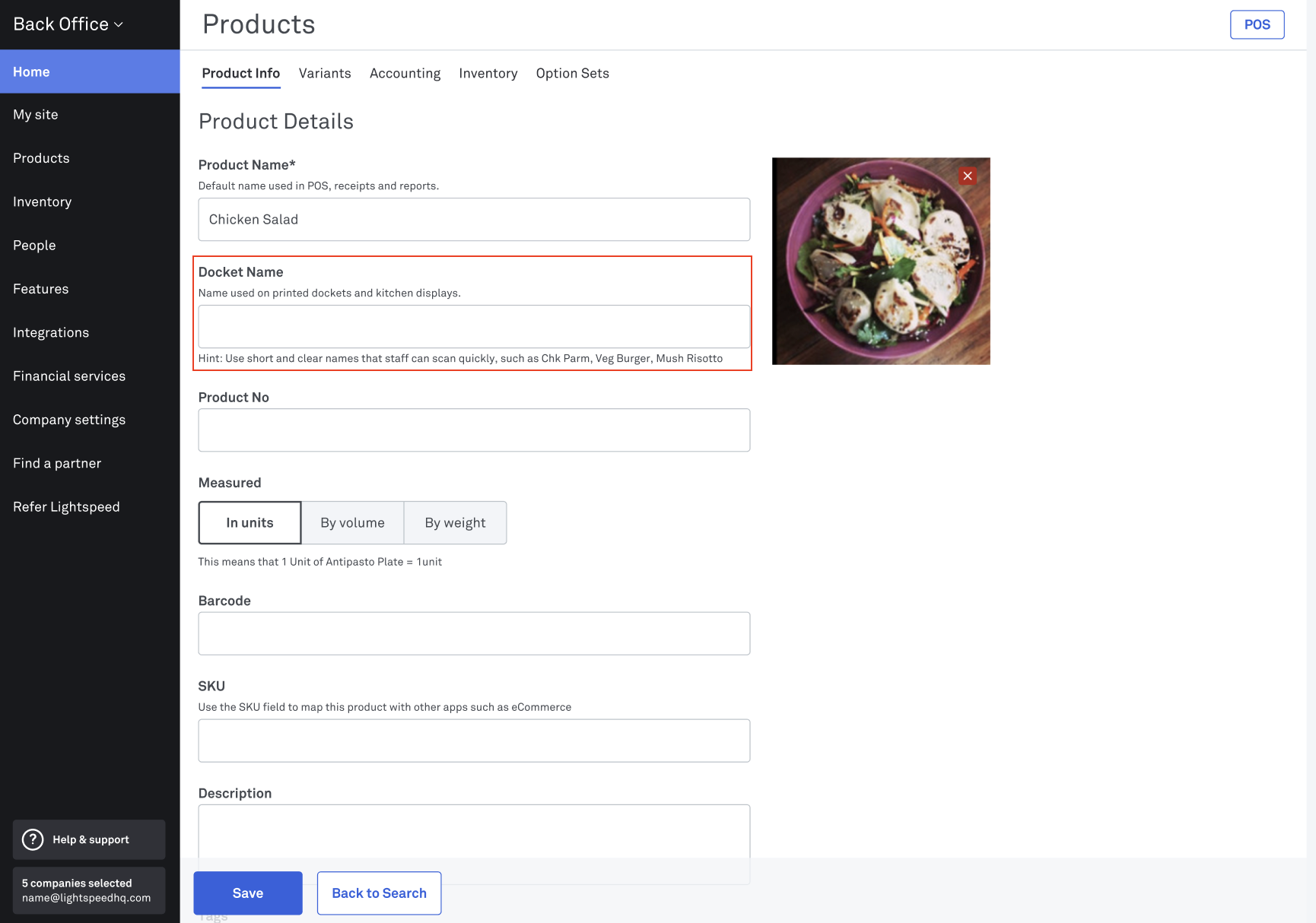Screen dimensions: 1316x923
Task: Open the POS button at top right
Action: (1257, 25)
